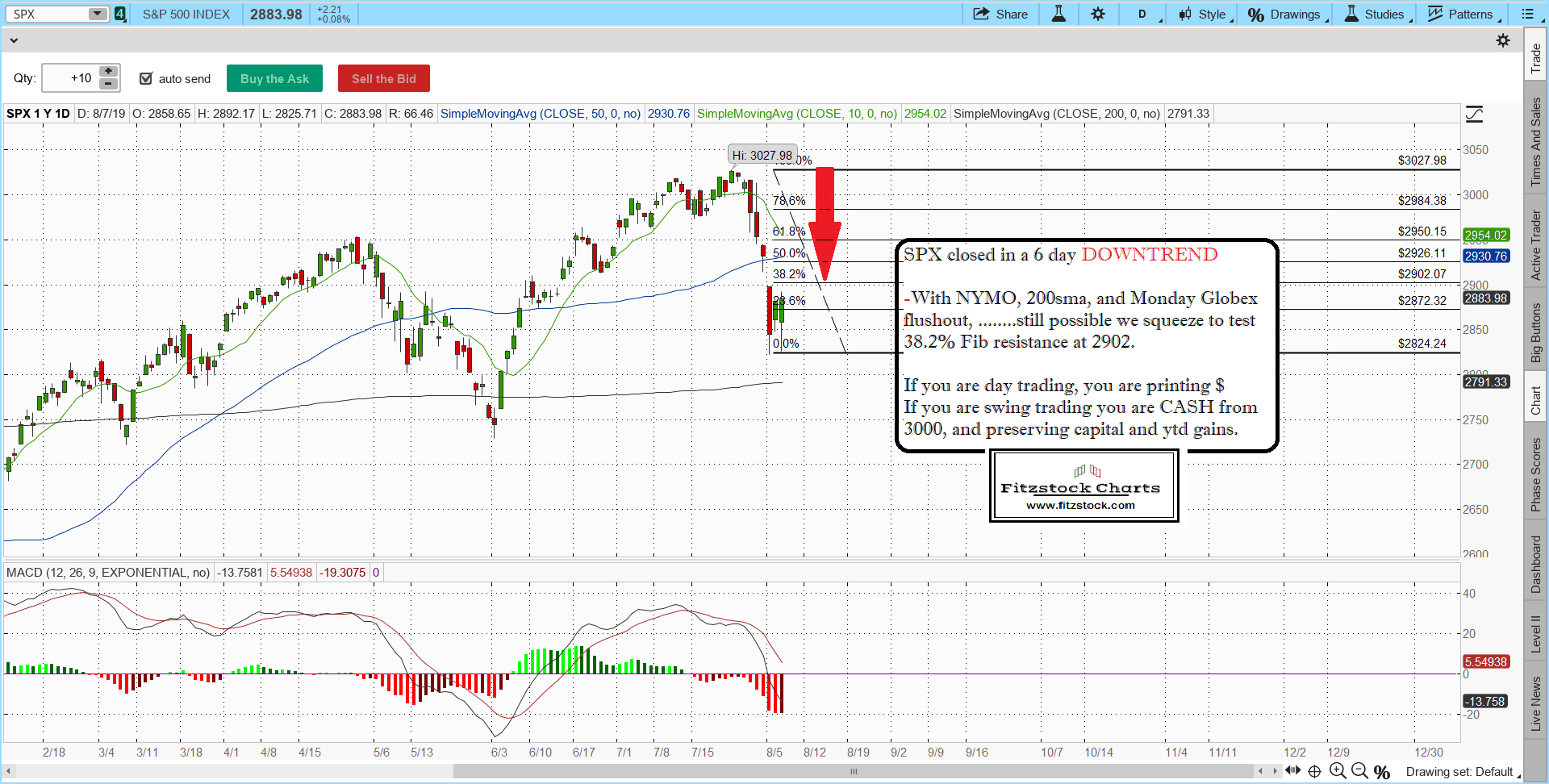Open the D timeframe dropdown
The height and width of the screenshot is (784, 1549).
point(1146,14)
